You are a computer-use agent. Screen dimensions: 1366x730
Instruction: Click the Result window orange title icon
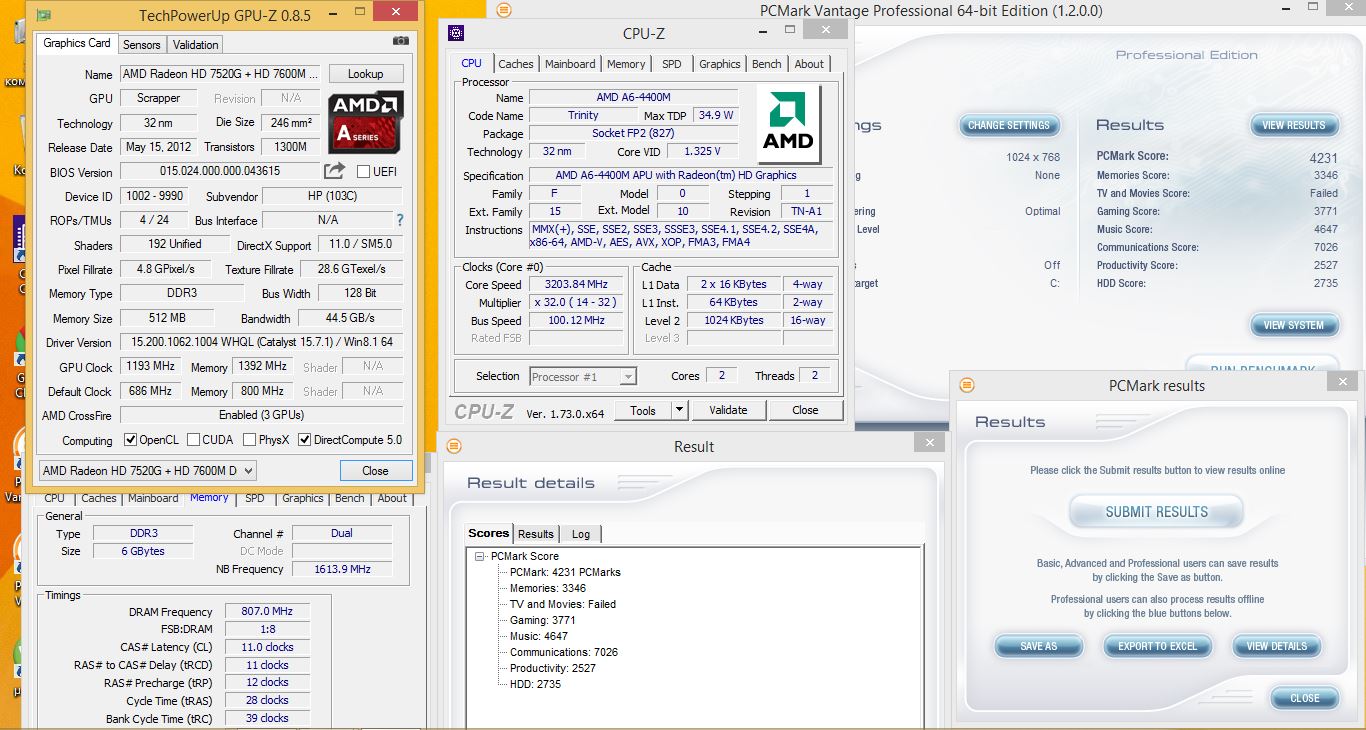(454, 446)
